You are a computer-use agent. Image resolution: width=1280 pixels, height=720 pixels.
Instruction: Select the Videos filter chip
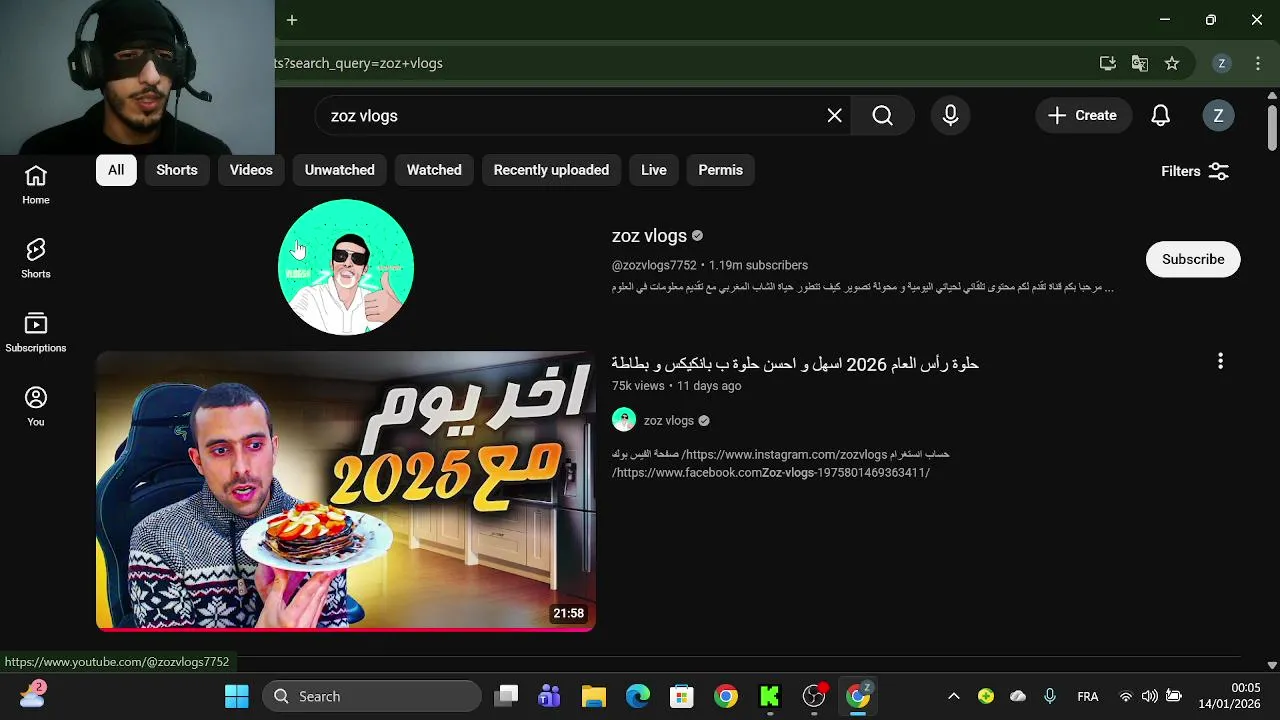[251, 170]
